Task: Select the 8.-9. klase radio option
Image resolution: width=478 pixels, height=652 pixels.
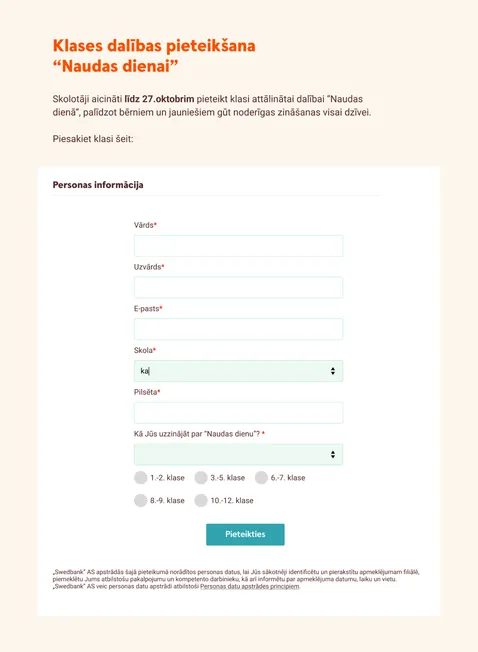Action: pyautogui.click(x=140, y=500)
